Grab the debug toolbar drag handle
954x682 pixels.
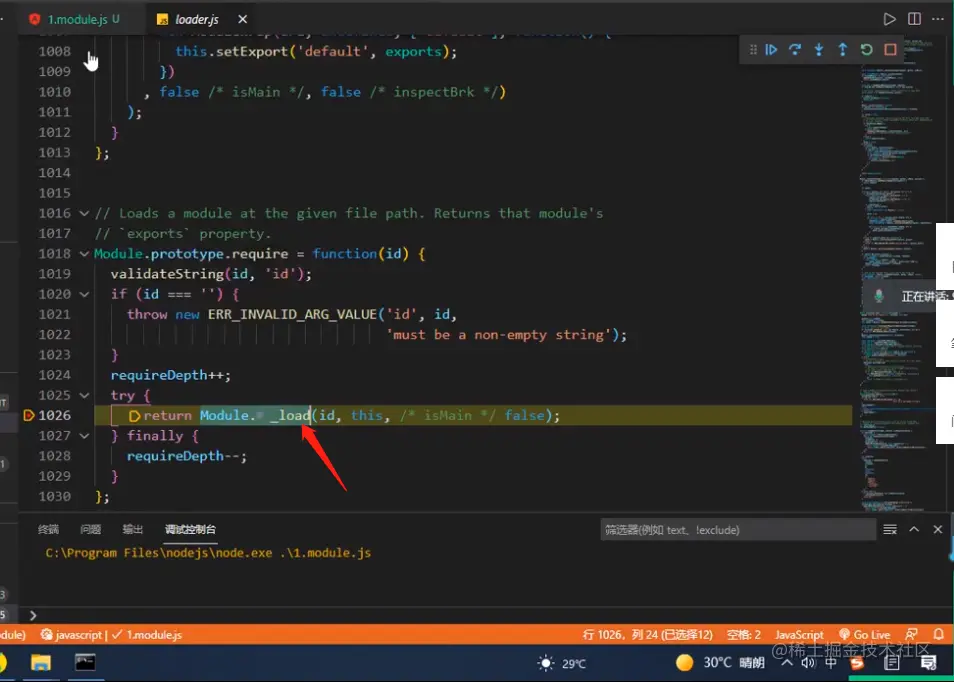pos(753,50)
